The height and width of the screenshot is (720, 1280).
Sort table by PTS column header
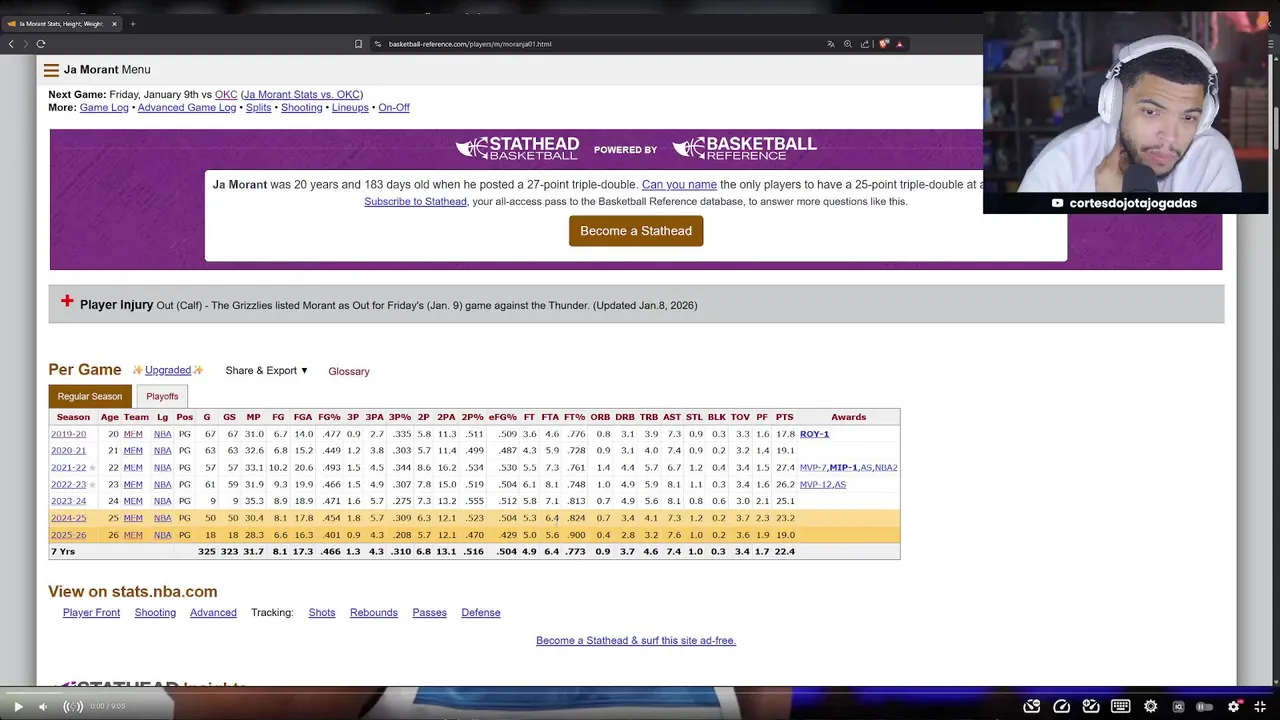pyautogui.click(x=785, y=417)
